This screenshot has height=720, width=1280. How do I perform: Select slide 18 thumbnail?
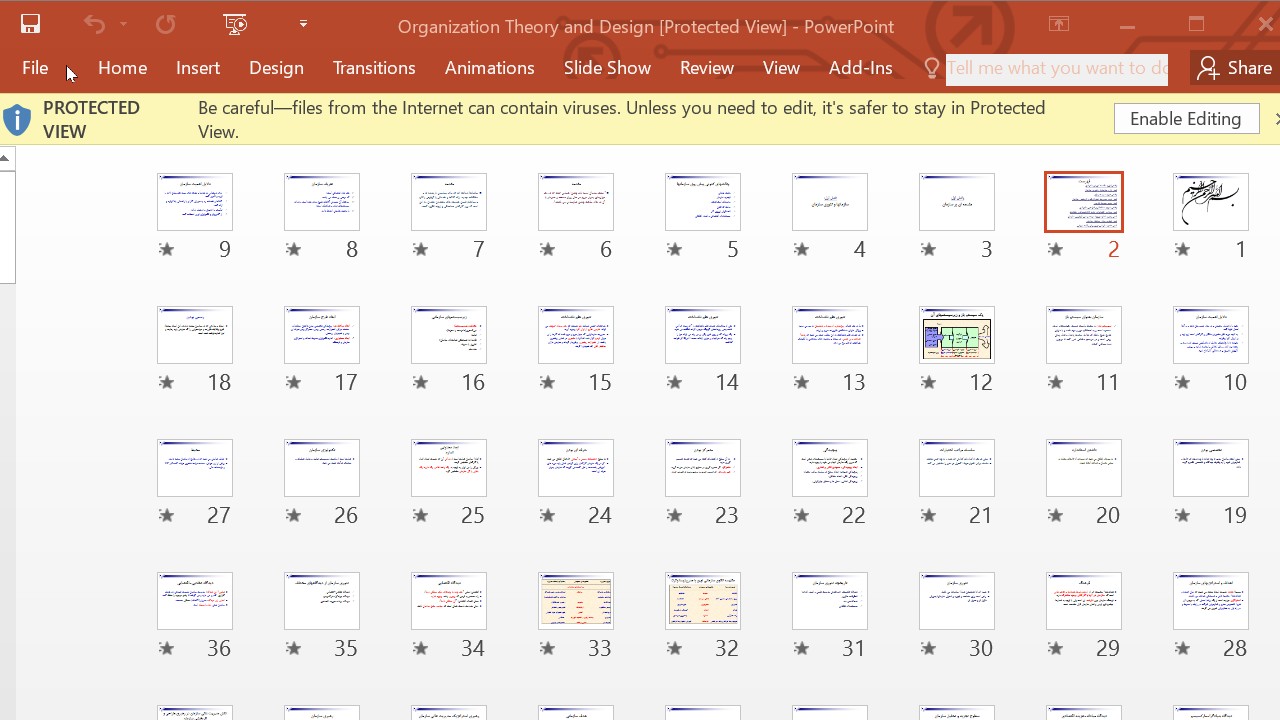click(x=195, y=335)
